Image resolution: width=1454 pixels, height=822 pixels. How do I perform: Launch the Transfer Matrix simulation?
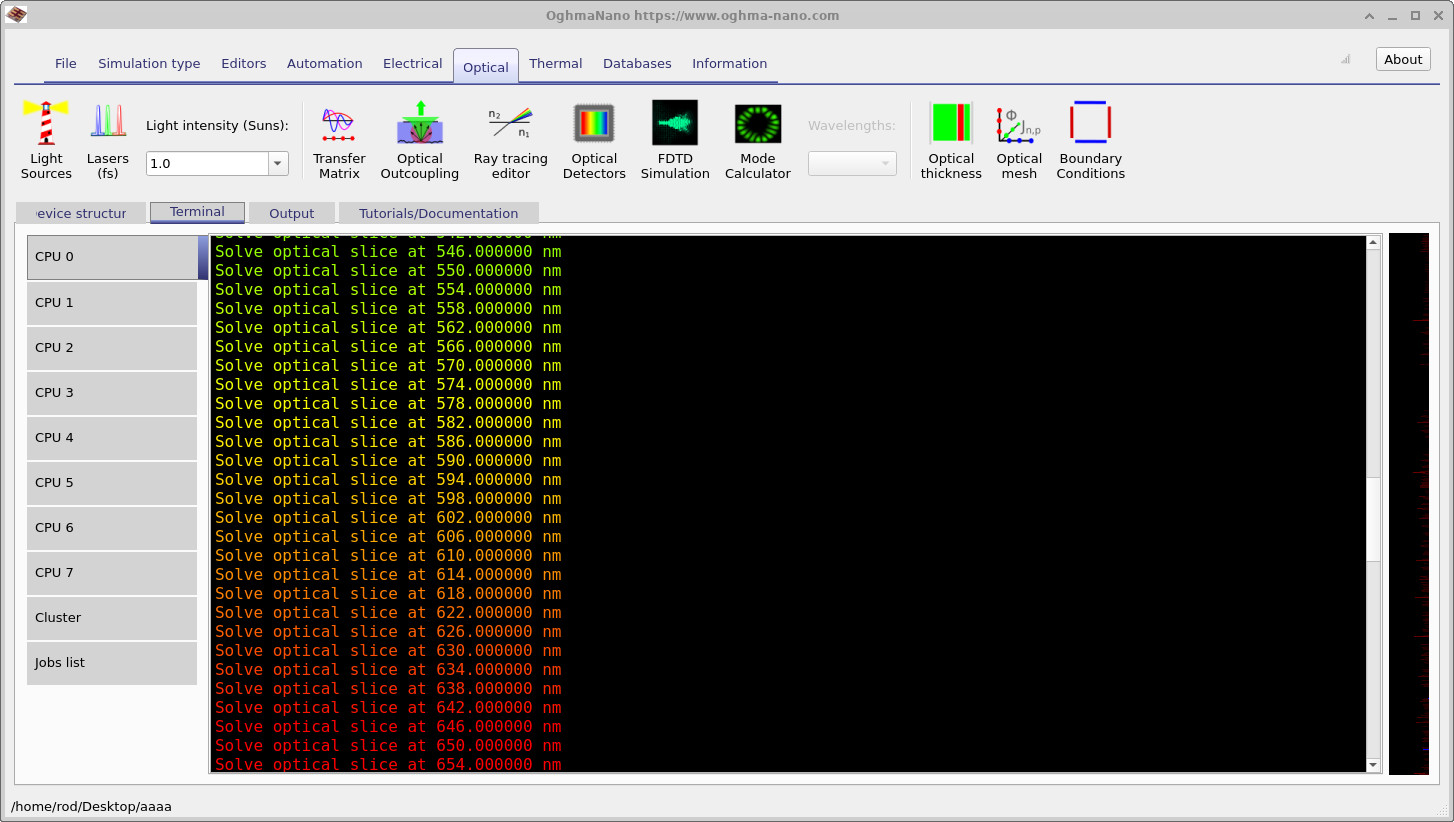pyautogui.click(x=339, y=140)
